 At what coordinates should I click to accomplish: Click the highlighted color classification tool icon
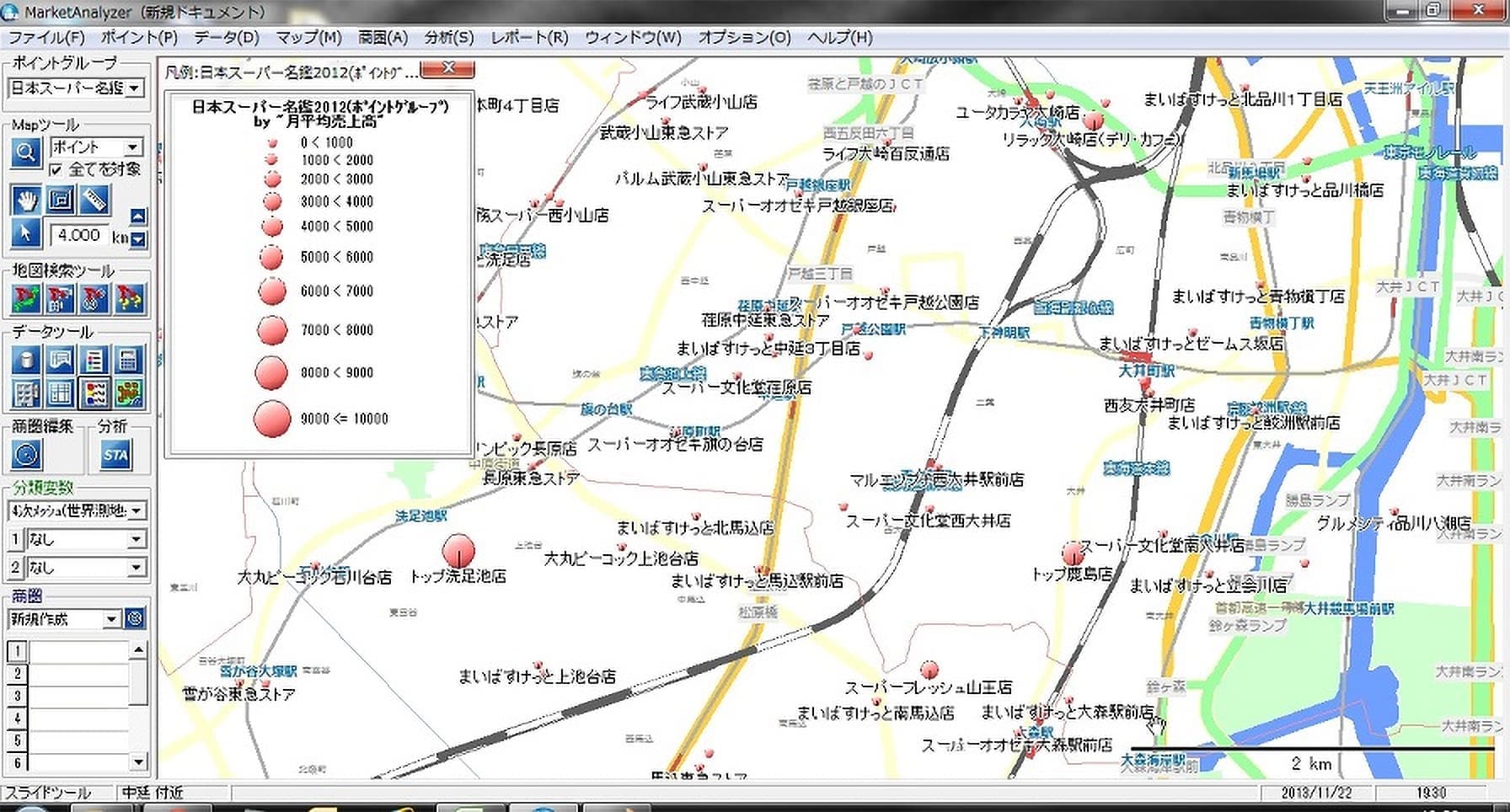tap(94, 393)
